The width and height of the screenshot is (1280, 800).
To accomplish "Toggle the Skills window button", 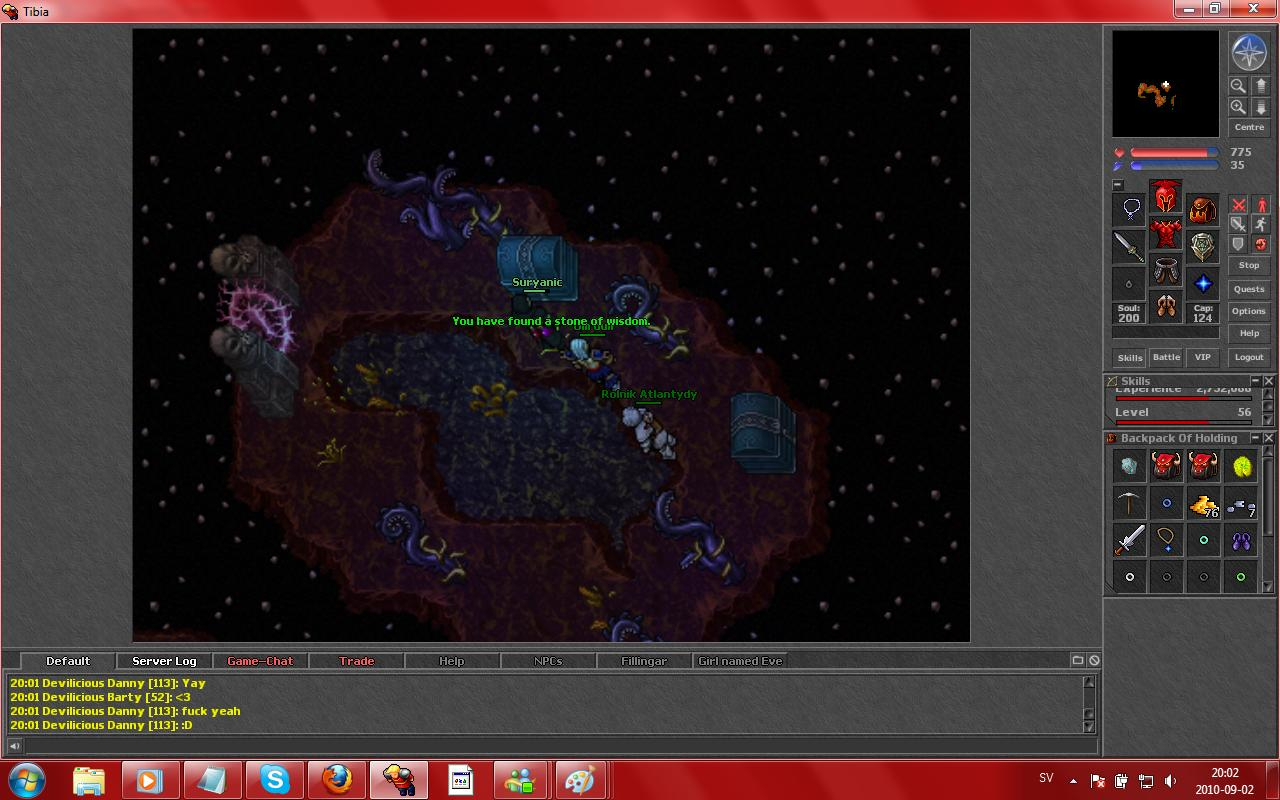I will click(1130, 357).
